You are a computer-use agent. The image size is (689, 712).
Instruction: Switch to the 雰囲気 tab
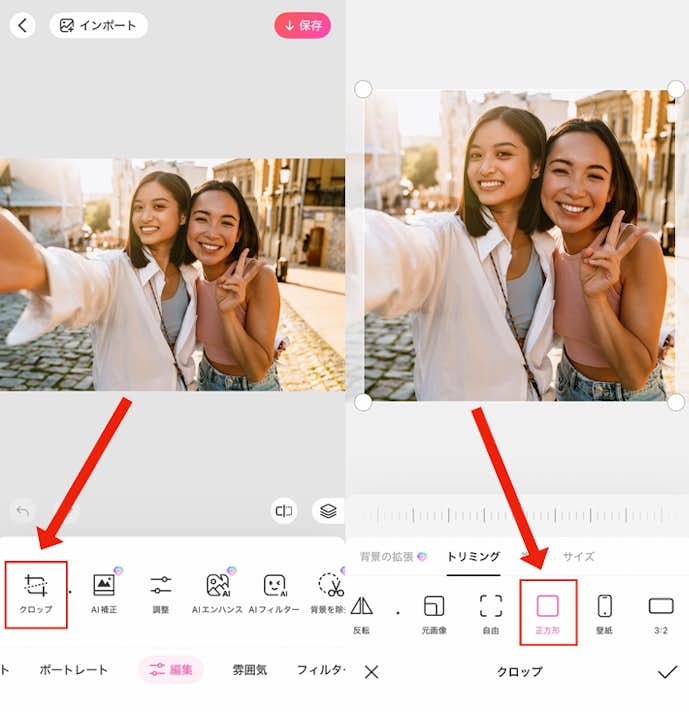(x=250, y=669)
